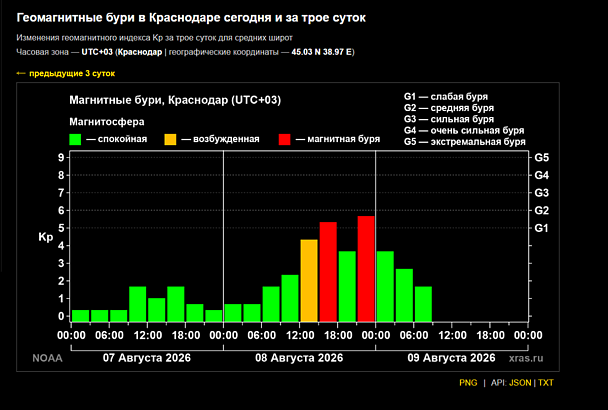Click the first red bar on 08 August
Viewport: 608px width, 410px height.
[x=328, y=272]
